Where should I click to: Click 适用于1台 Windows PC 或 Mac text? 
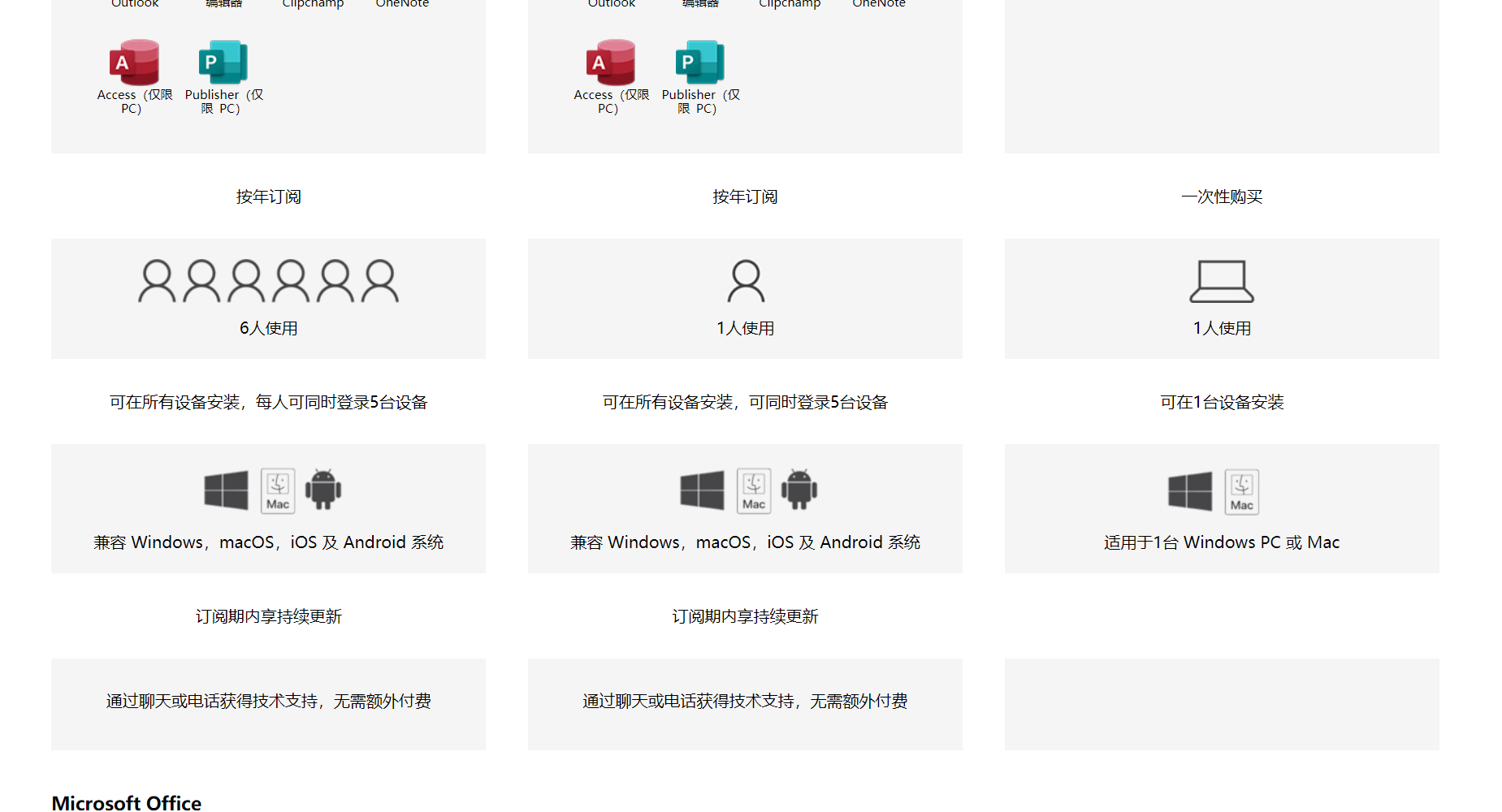point(1222,542)
